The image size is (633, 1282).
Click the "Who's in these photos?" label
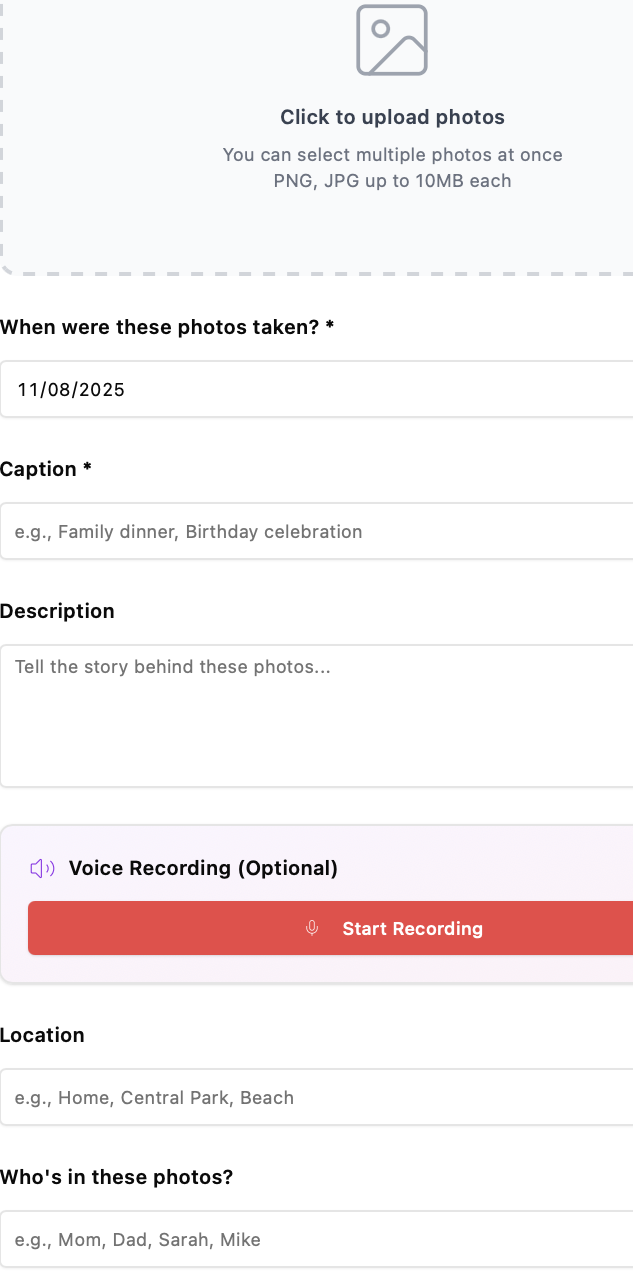[116, 1177]
